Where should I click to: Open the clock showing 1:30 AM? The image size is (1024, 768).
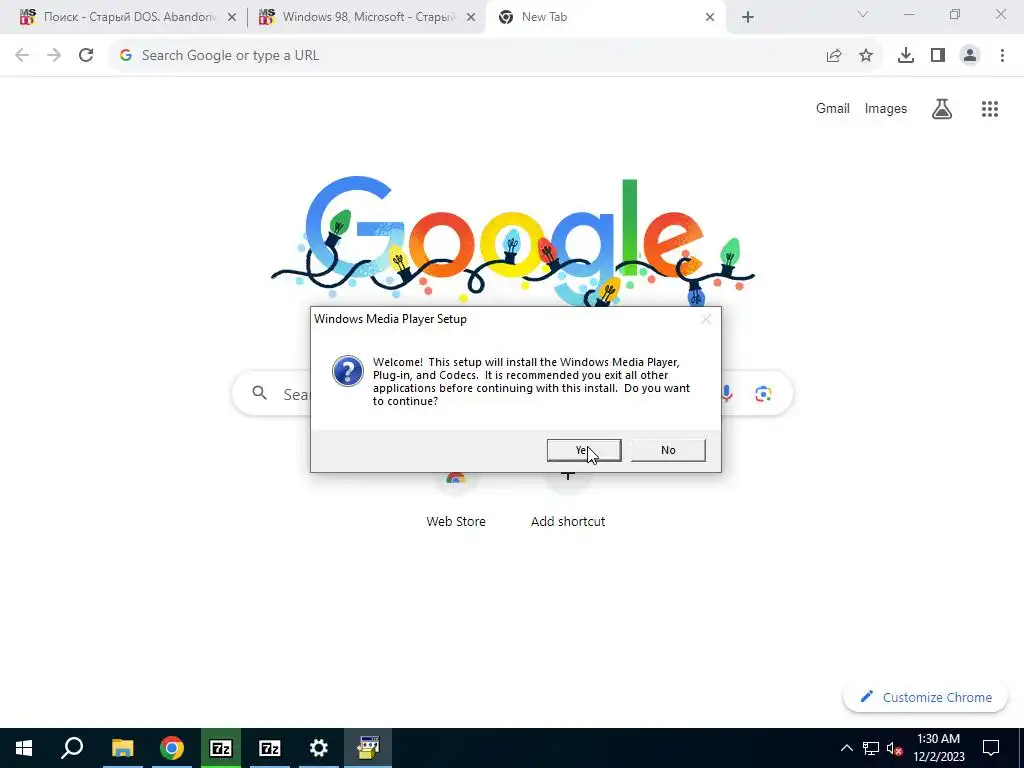(938, 748)
